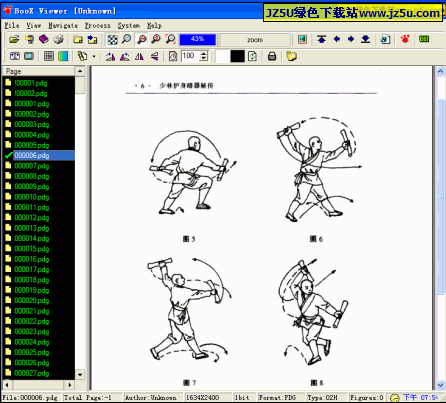This screenshot has width=446, height=403.
Task: Click the document viewer scroll up arrow
Action: tap(440, 71)
